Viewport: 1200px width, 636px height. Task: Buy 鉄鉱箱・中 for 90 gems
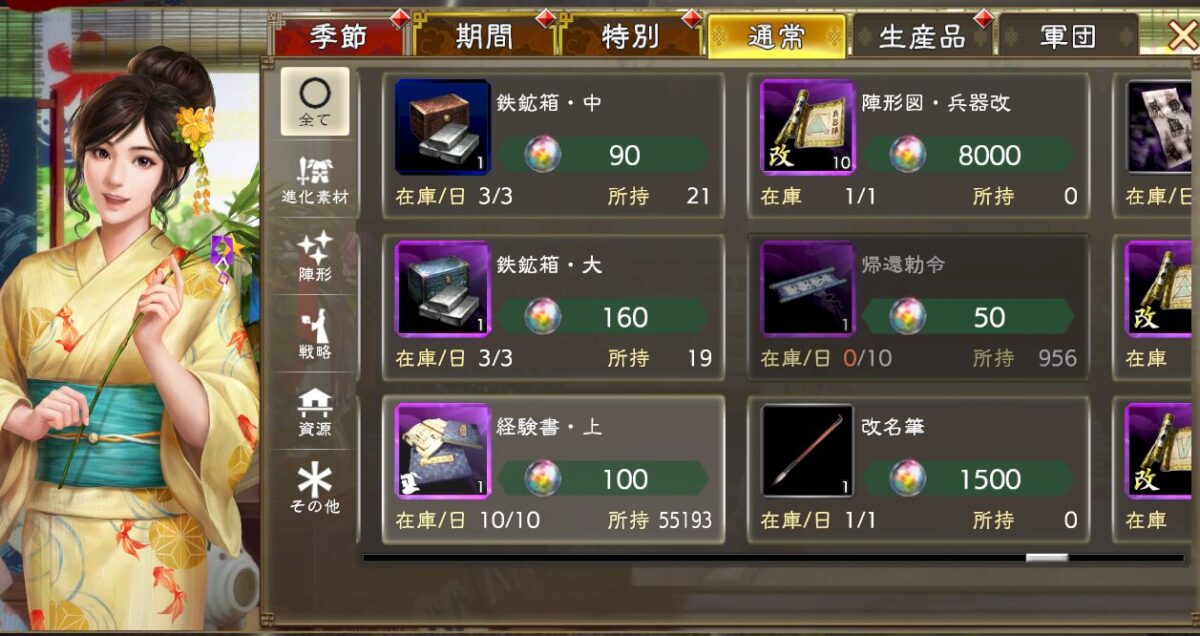(x=604, y=155)
